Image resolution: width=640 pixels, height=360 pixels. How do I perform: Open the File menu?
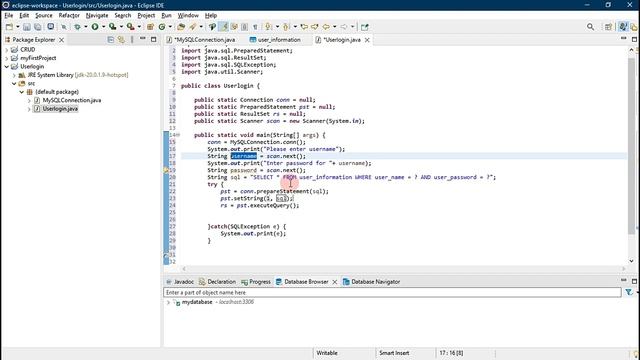[x=9, y=15]
